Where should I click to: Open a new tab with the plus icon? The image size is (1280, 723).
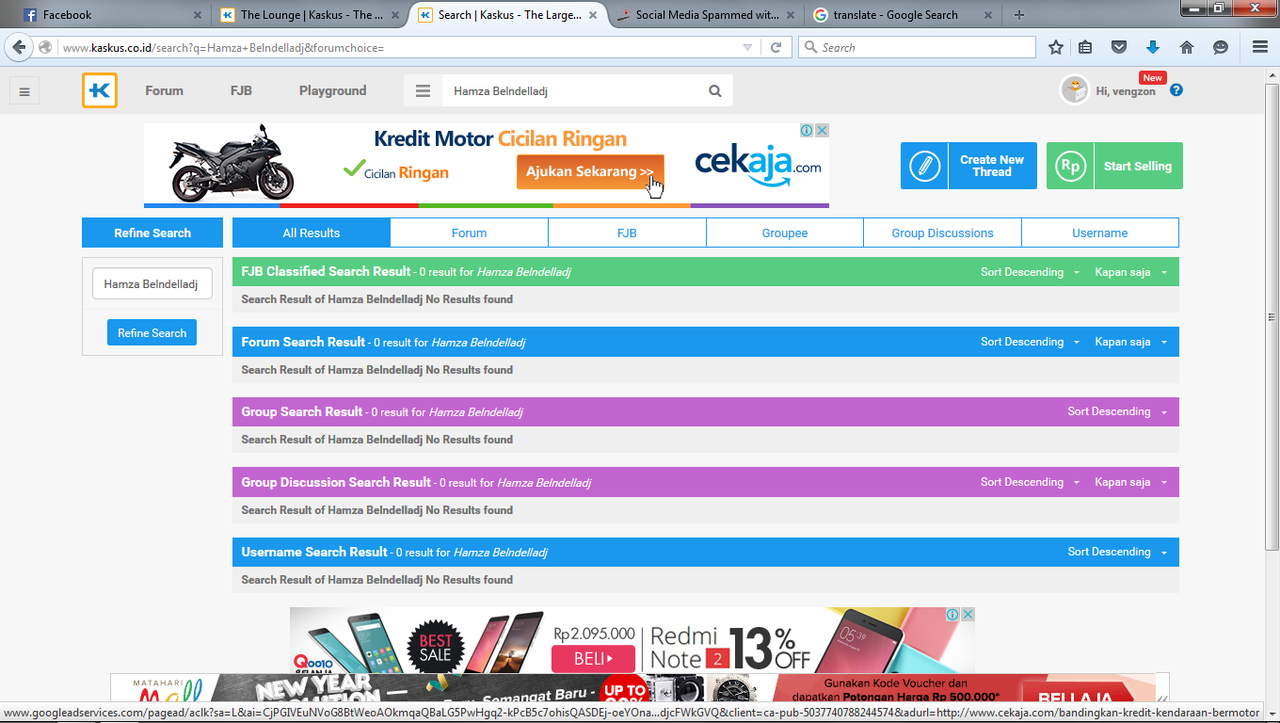pyautogui.click(x=1019, y=15)
